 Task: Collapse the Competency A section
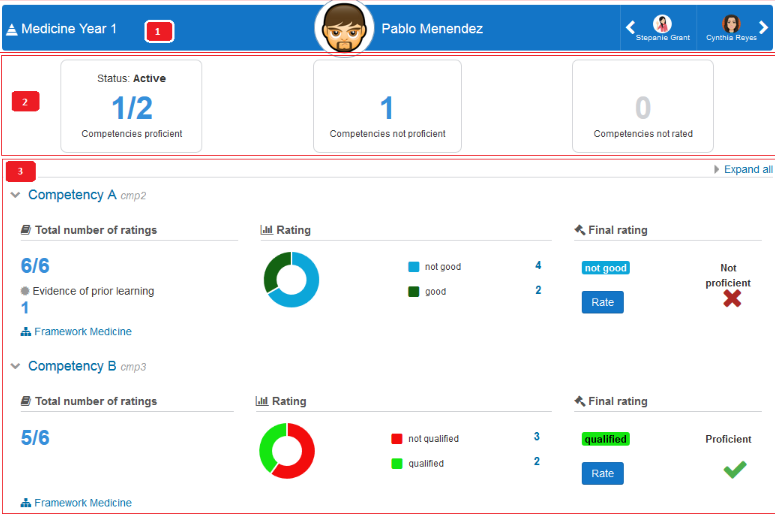[15, 195]
